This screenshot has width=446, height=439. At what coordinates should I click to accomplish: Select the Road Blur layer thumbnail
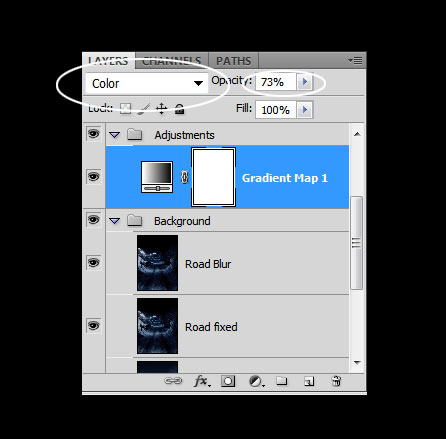[157, 263]
